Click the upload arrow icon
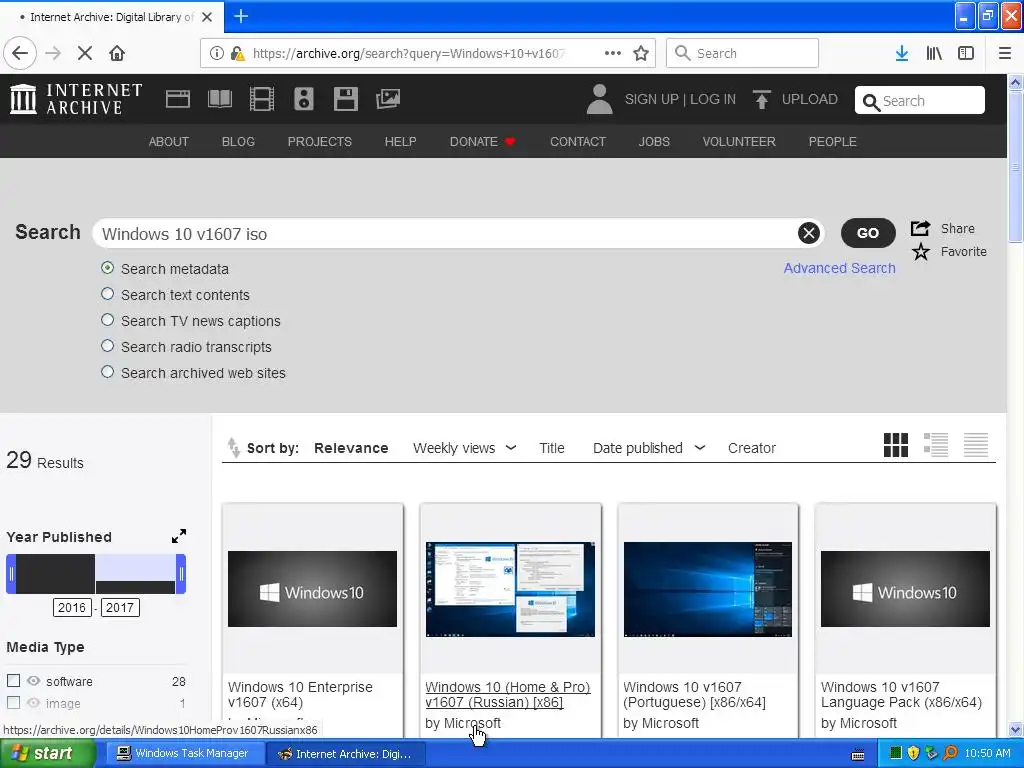 (x=761, y=99)
